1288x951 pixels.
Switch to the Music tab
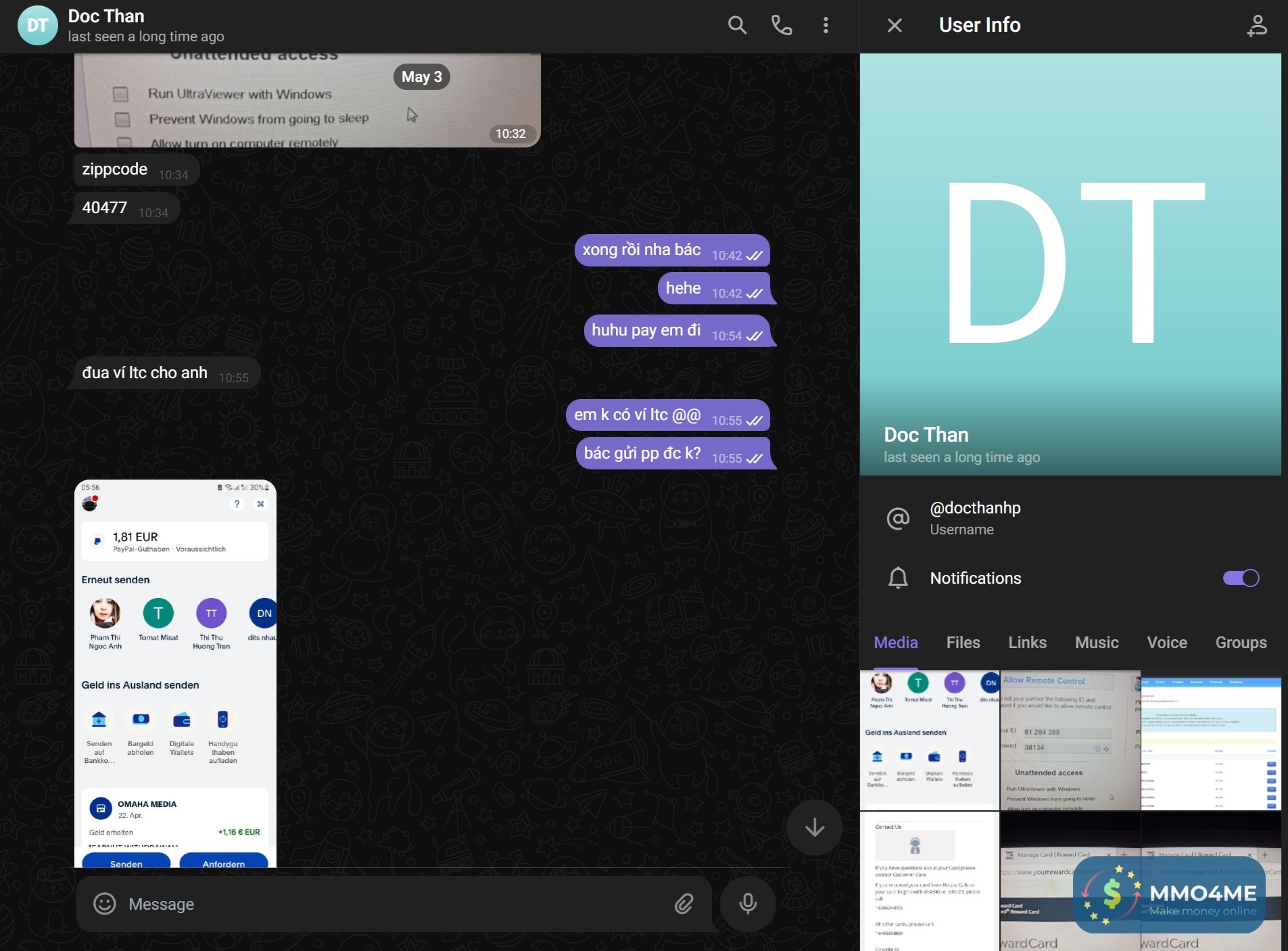click(1097, 643)
